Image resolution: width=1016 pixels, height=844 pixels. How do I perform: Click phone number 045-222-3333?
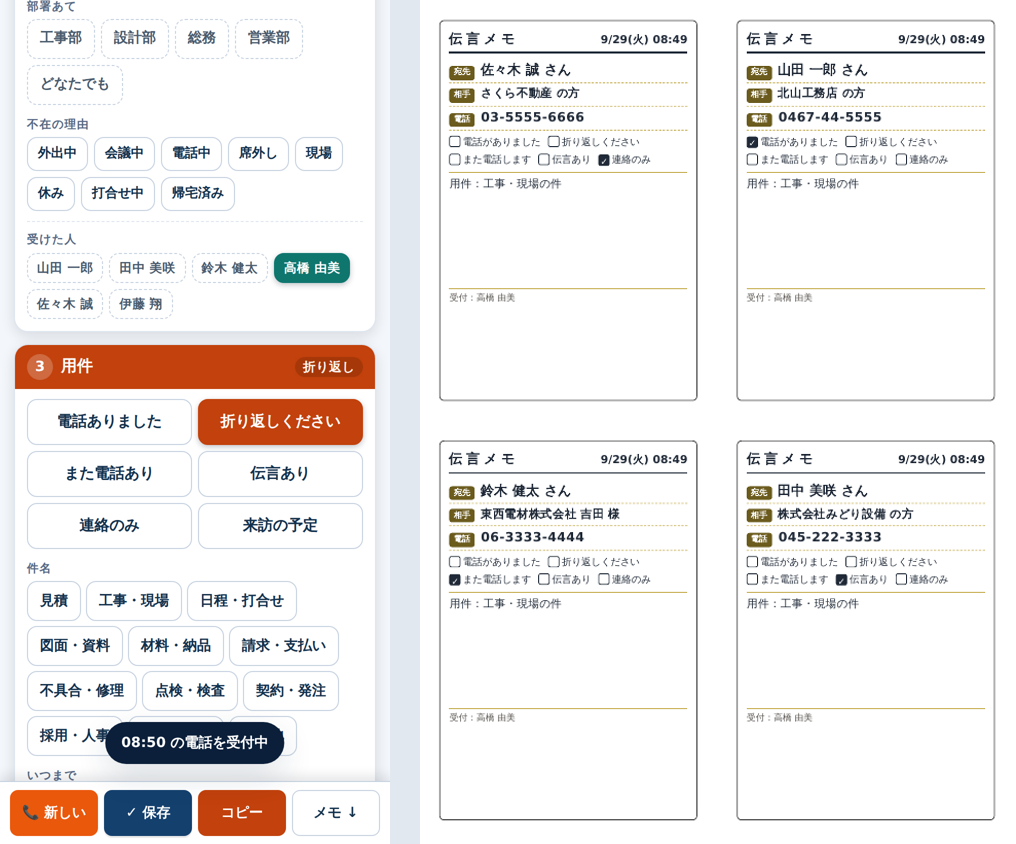(x=829, y=537)
